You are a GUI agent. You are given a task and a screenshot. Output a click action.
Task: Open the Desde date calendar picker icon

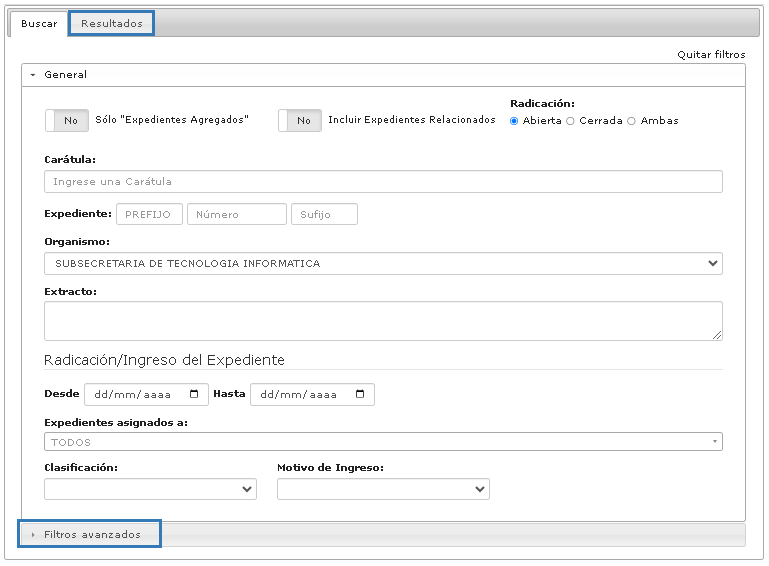pyautogui.click(x=194, y=394)
